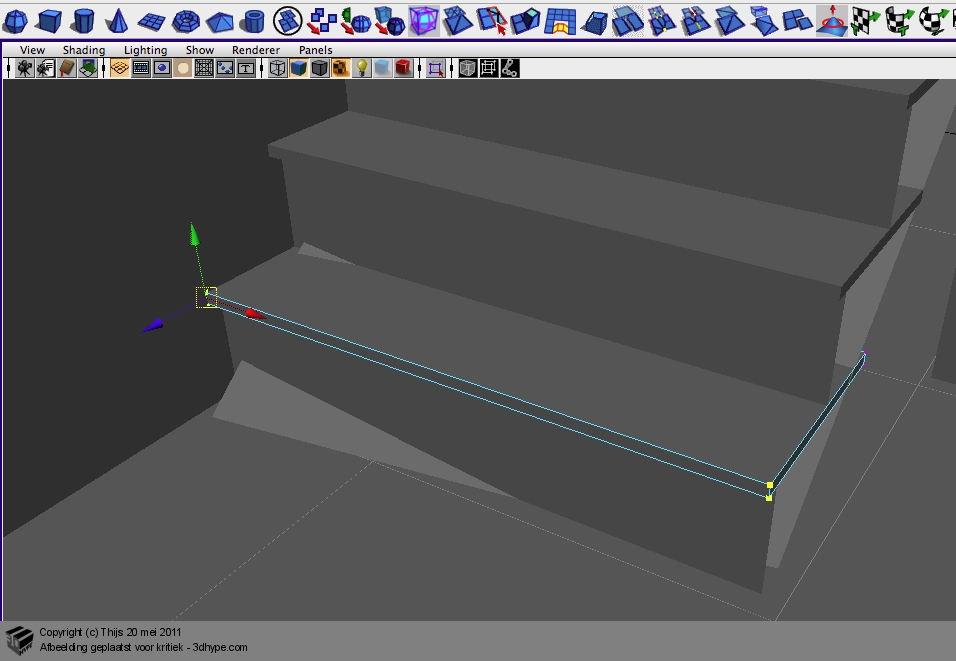Screen dimensions: 956x661
Task: Toggle the Gate Mask beige disc icon
Action: (x=182, y=68)
